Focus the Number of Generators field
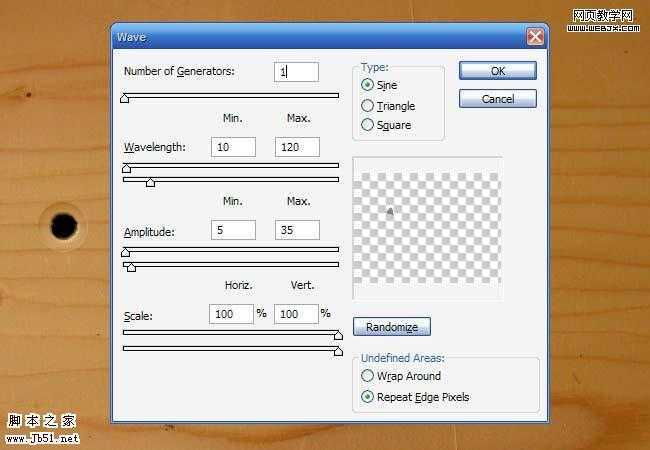The height and width of the screenshot is (450, 650). tap(296, 72)
